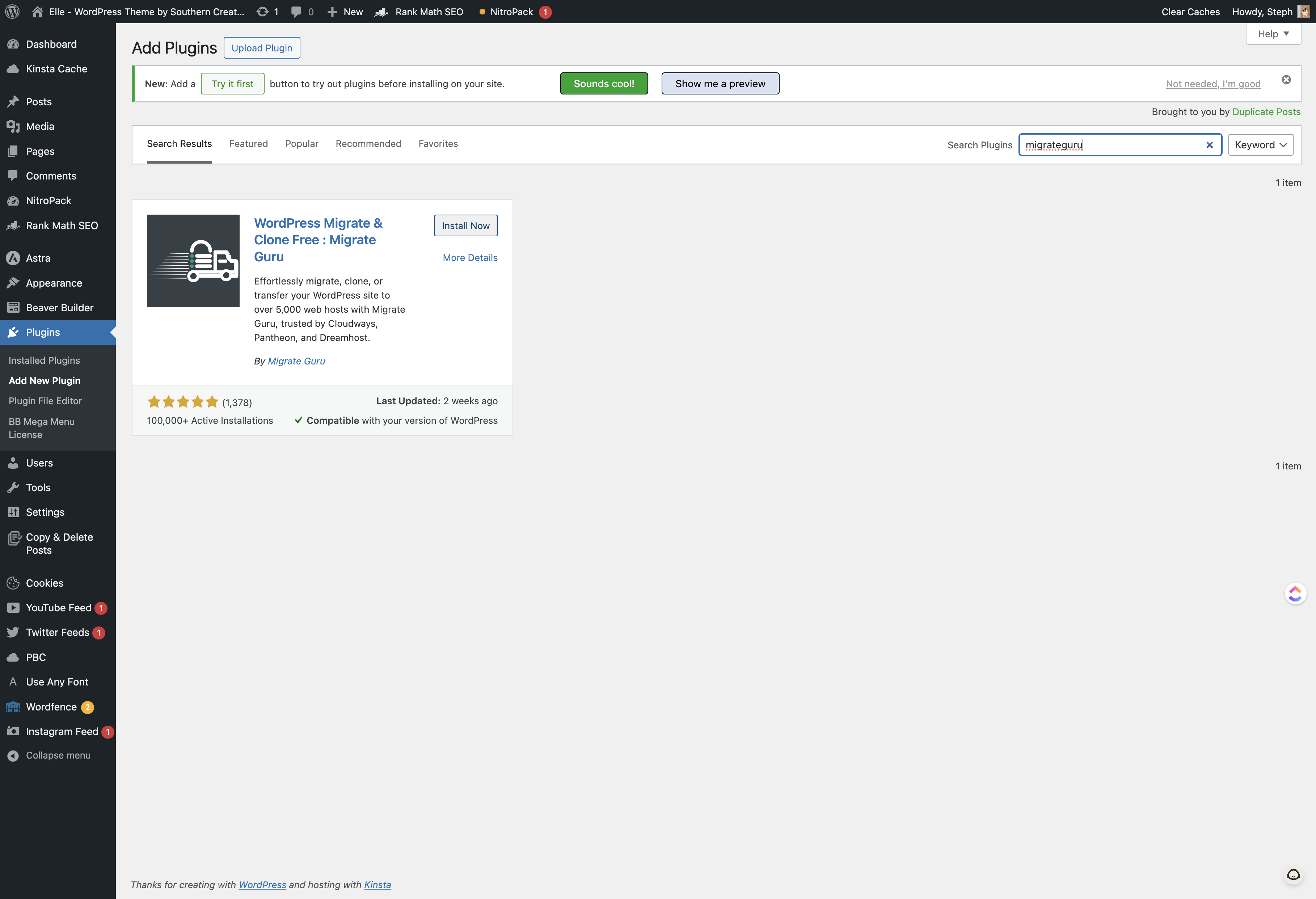This screenshot has height=899, width=1316.
Task: Open Installed Plugins submenu item
Action: tap(44, 360)
